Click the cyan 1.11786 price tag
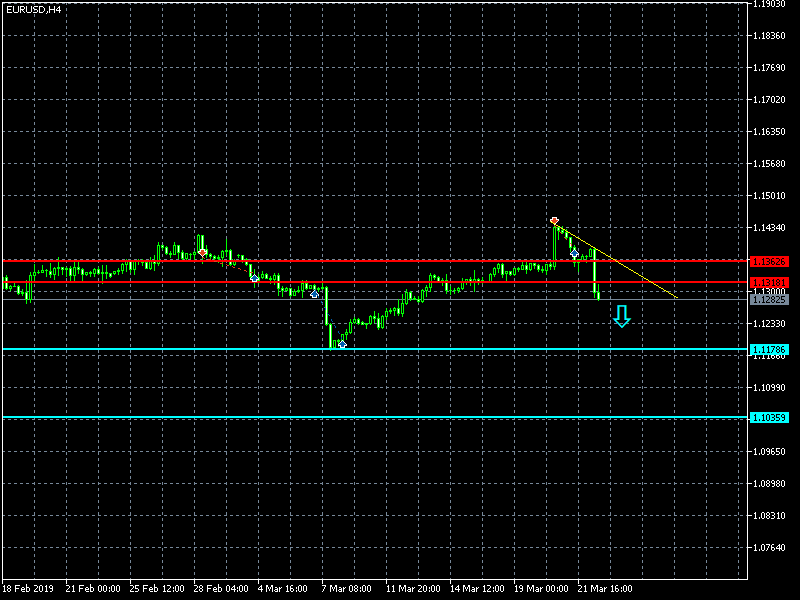 (769, 350)
